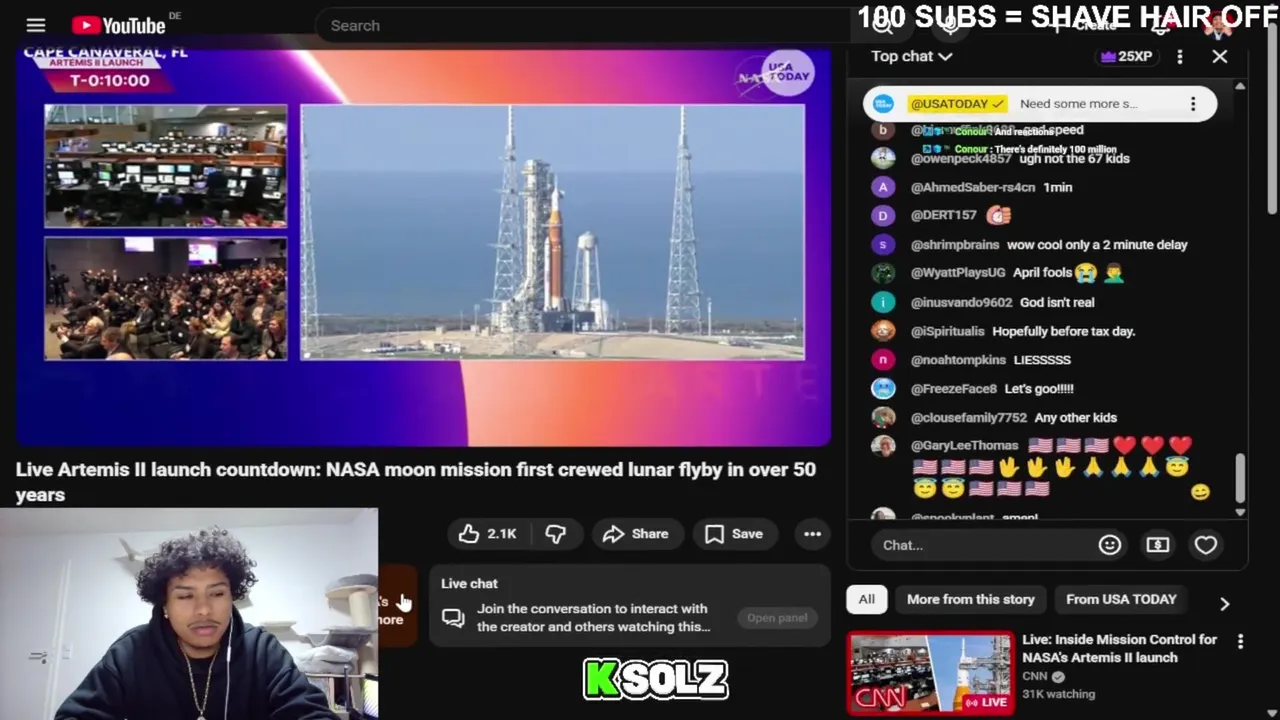Viewport: 1280px width, 720px height.
Task: Click the video title text
Action: click(x=416, y=482)
